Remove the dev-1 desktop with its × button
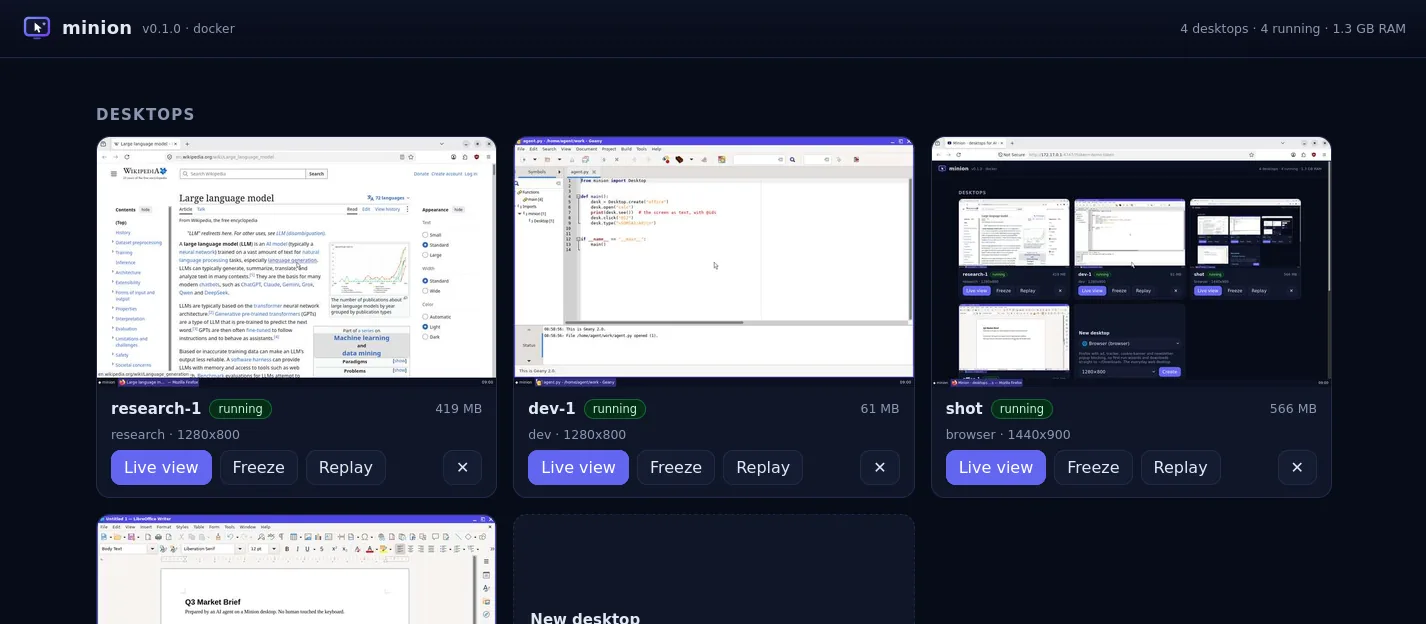The image size is (1426, 624). click(879, 467)
